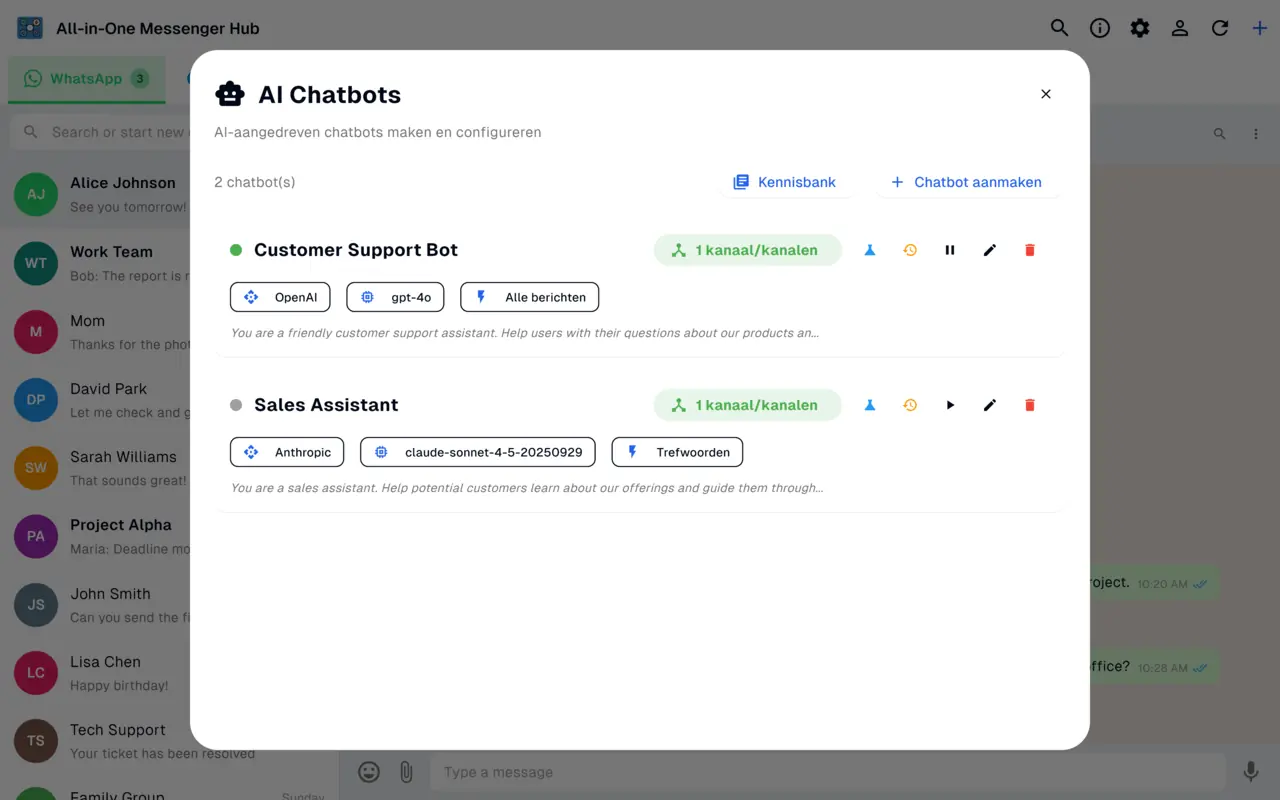Edit Customer Support Bot with pencil icon
This screenshot has width=1280, height=800.
990,250
